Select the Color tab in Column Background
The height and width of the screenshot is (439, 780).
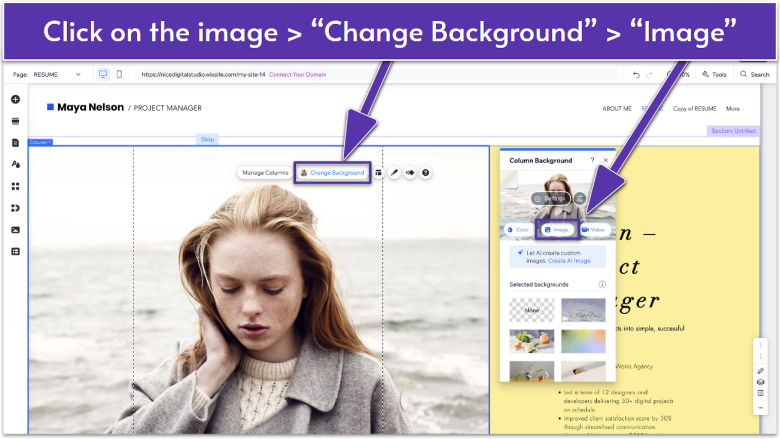pyautogui.click(x=517, y=230)
